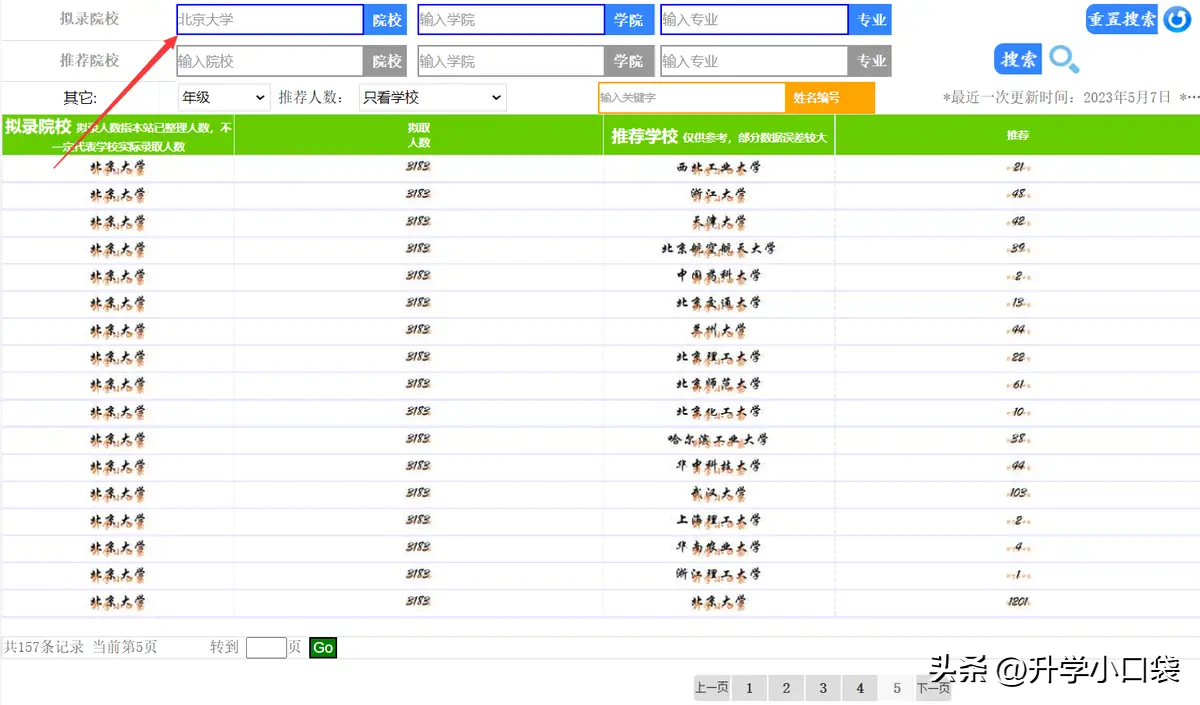Click the 拟录院校 column header
The height and width of the screenshot is (705, 1200).
coord(118,135)
